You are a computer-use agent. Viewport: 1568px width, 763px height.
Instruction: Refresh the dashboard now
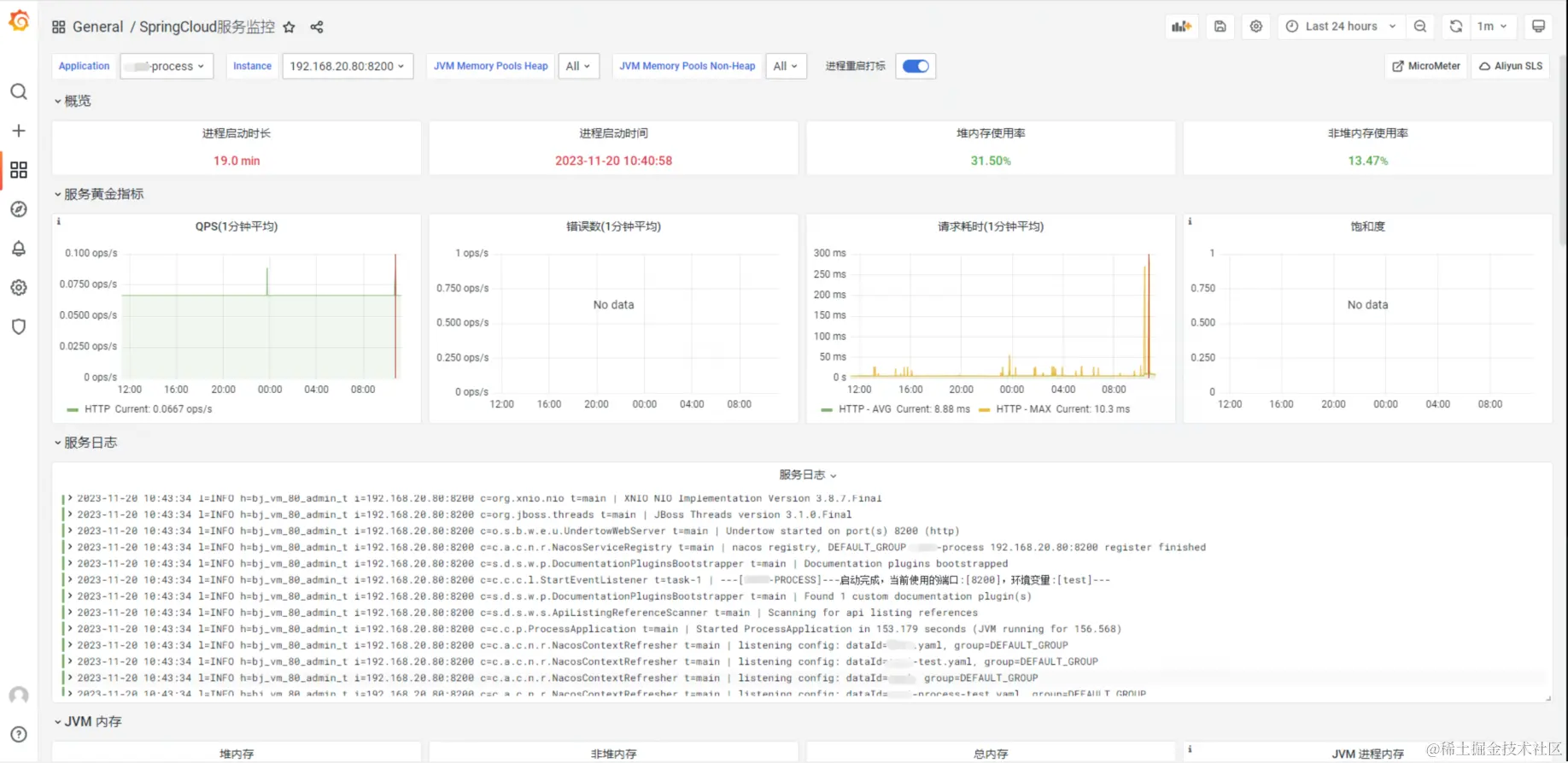(1456, 26)
